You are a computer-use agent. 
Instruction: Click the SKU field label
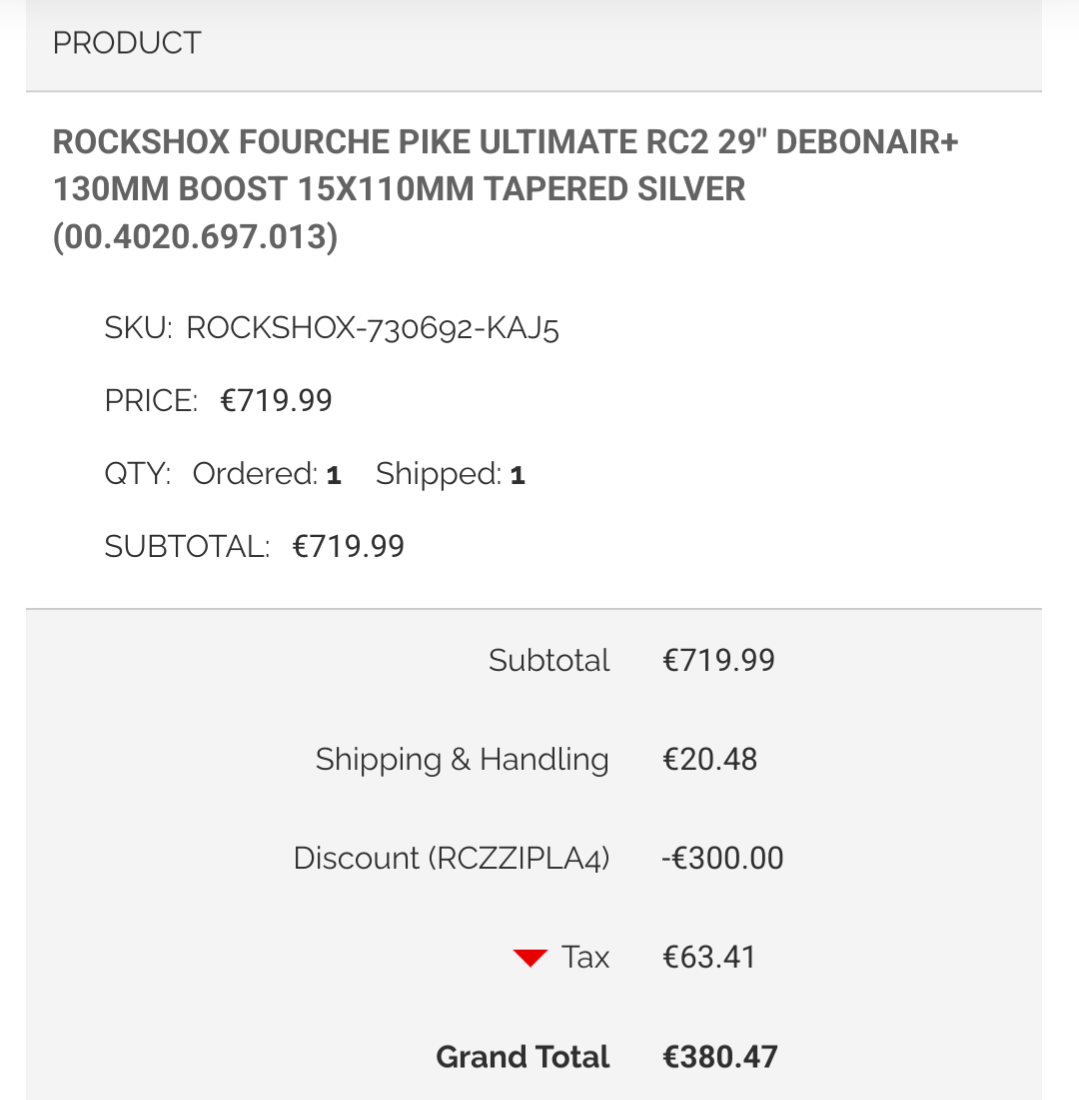[138, 329]
